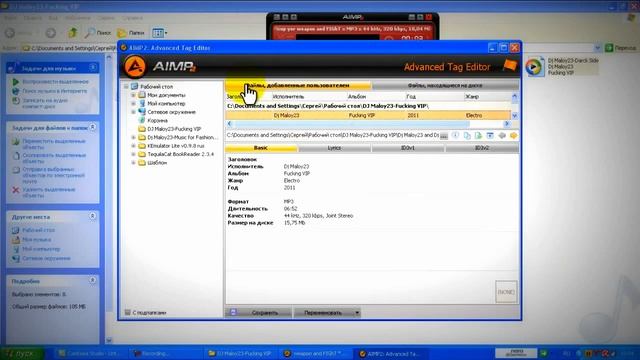Click the save disk icon on the Сохранить button
The height and width of the screenshot is (360, 640).
tap(233, 313)
